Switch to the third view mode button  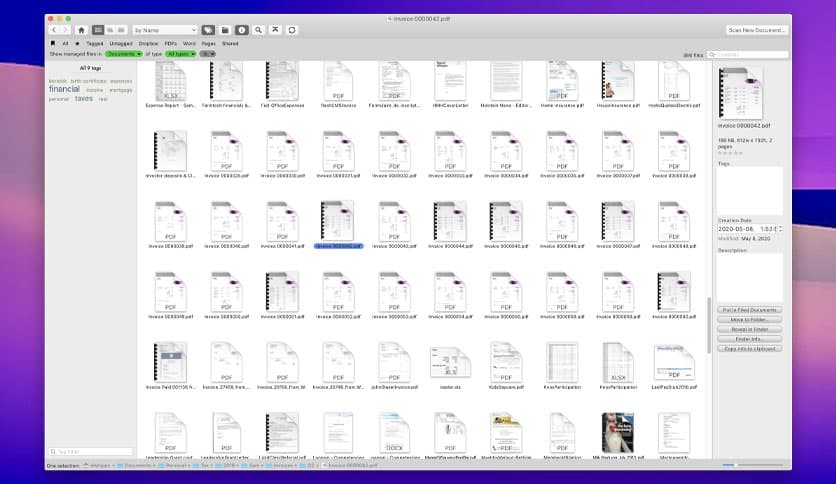tap(122, 30)
